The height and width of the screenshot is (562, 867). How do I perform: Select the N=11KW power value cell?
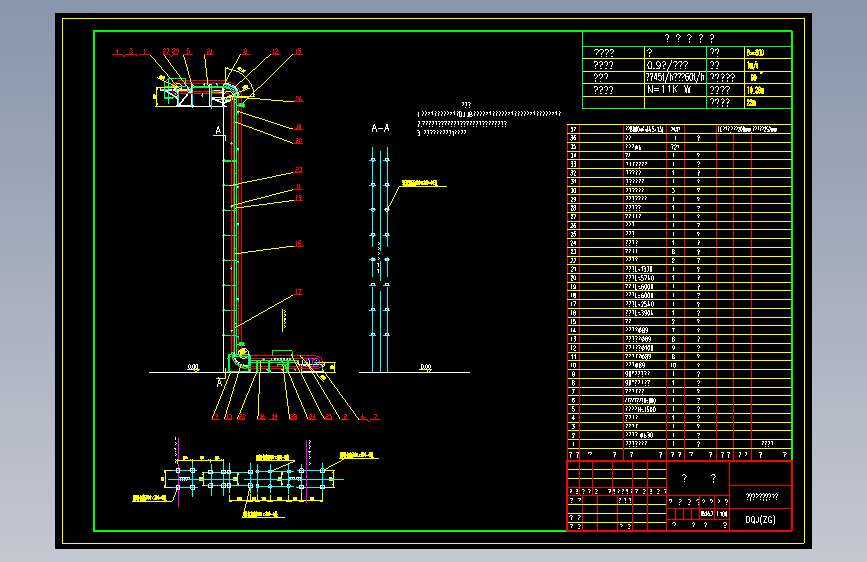[675, 90]
